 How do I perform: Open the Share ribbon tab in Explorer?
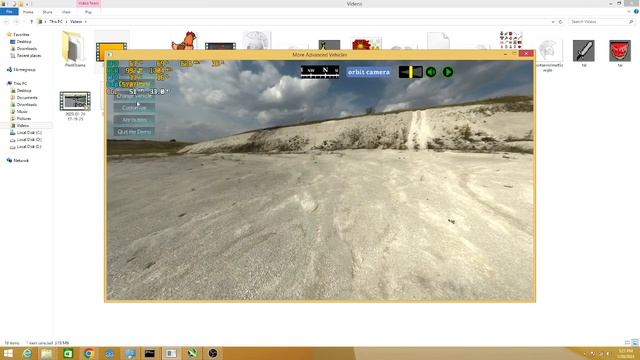click(x=47, y=12)
